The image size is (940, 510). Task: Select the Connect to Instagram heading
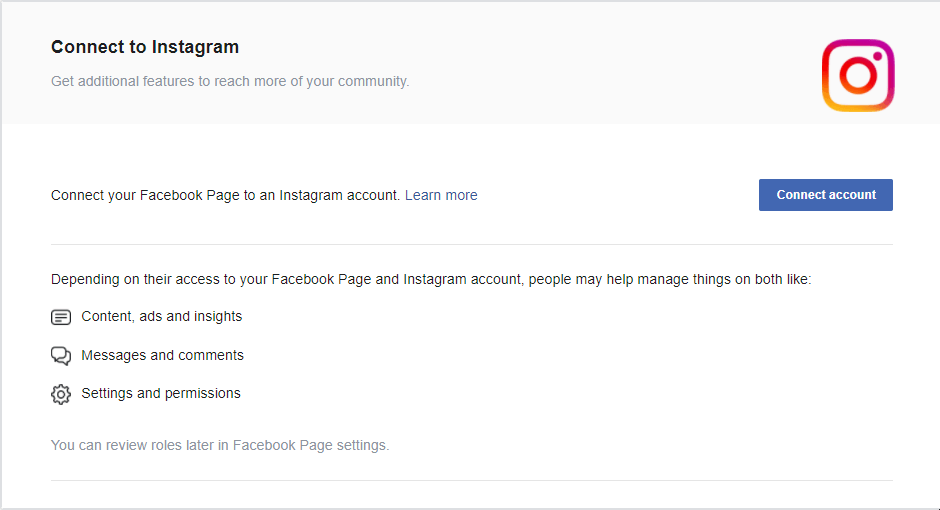145,47
